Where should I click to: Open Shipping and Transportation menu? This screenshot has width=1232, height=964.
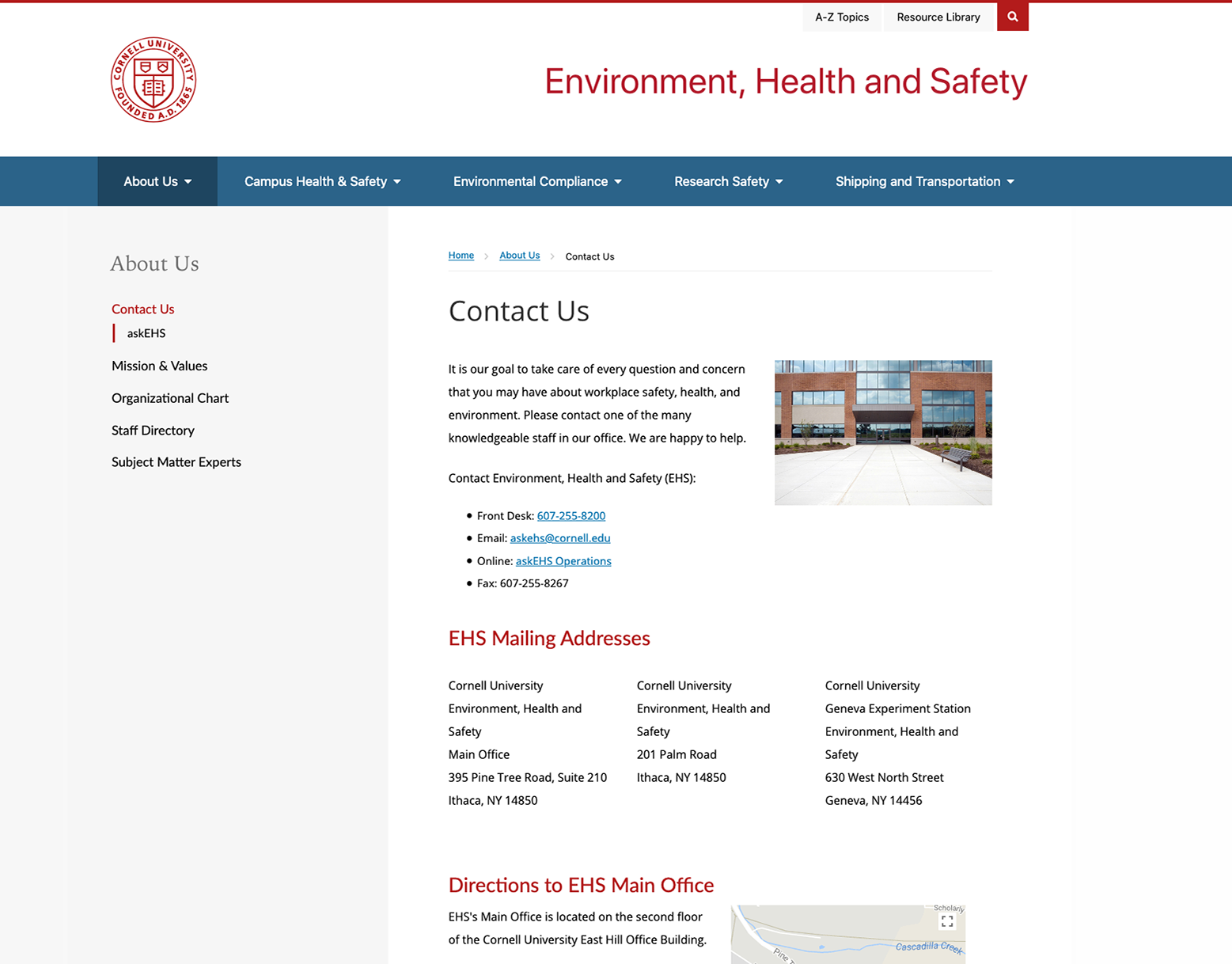click(x=925, y=181)
